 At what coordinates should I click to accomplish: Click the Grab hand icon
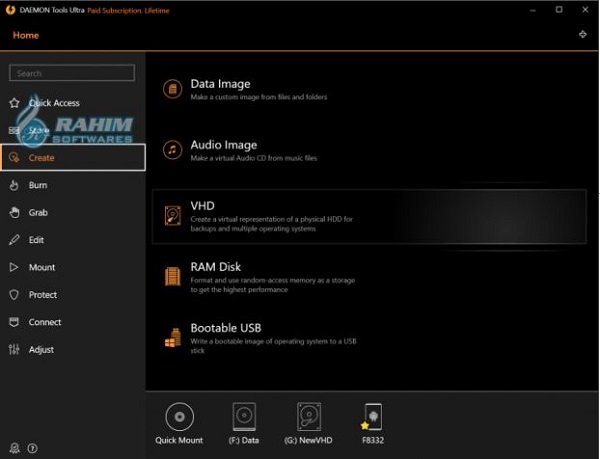(14, 212)
